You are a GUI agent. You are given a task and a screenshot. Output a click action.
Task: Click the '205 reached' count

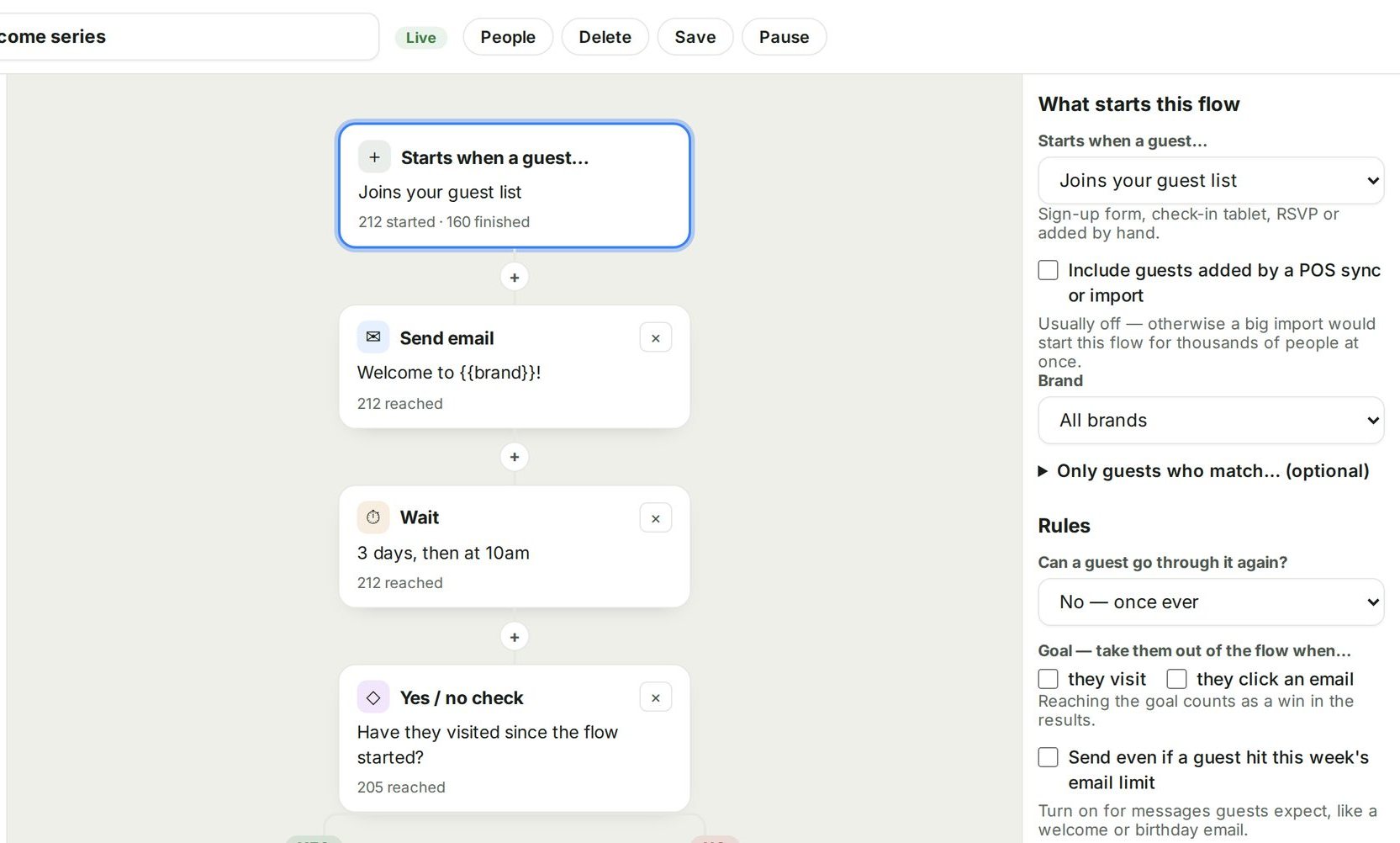click(x=401, y=787)
